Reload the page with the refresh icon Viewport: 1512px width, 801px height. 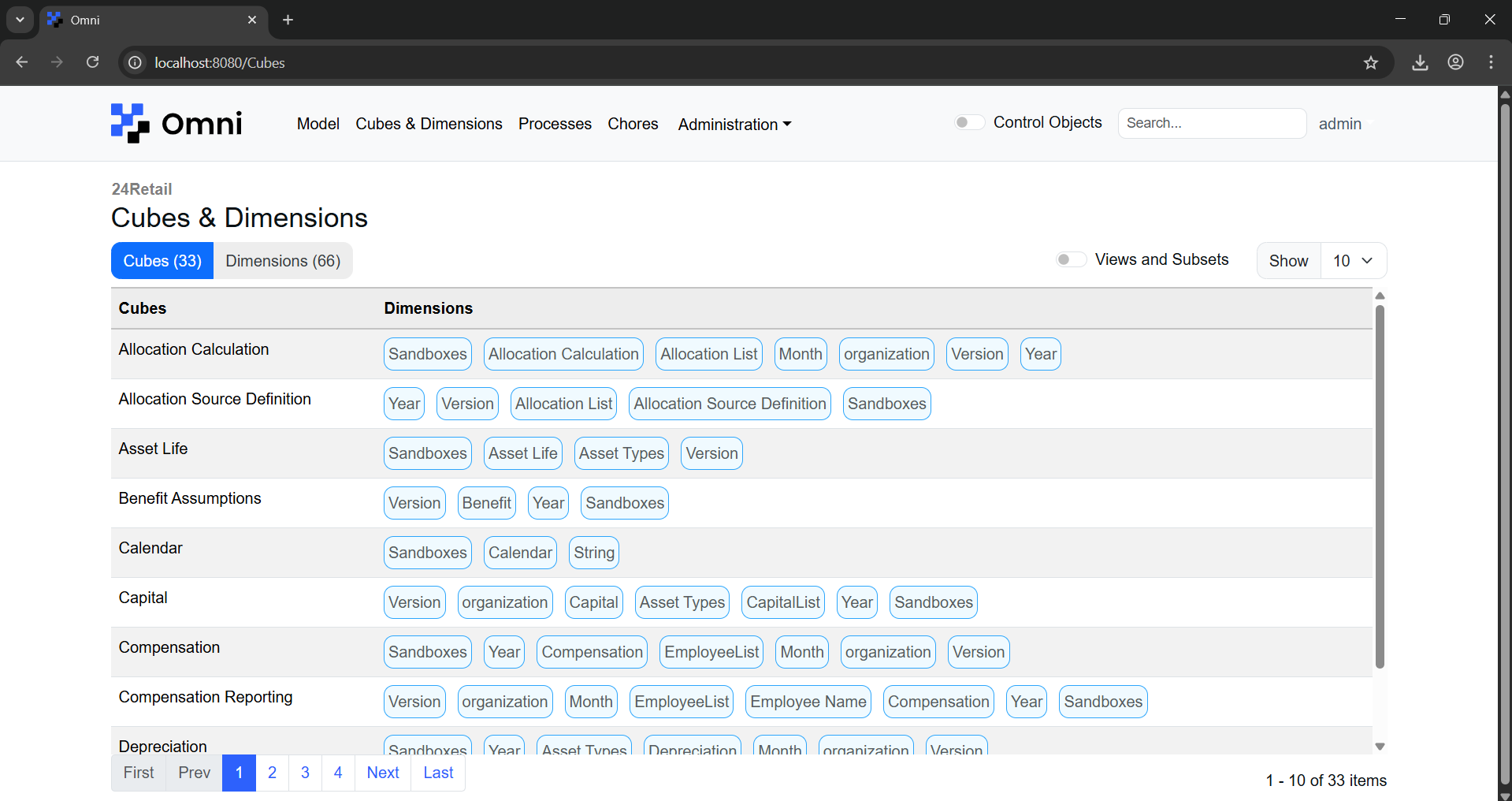(92, 62)
